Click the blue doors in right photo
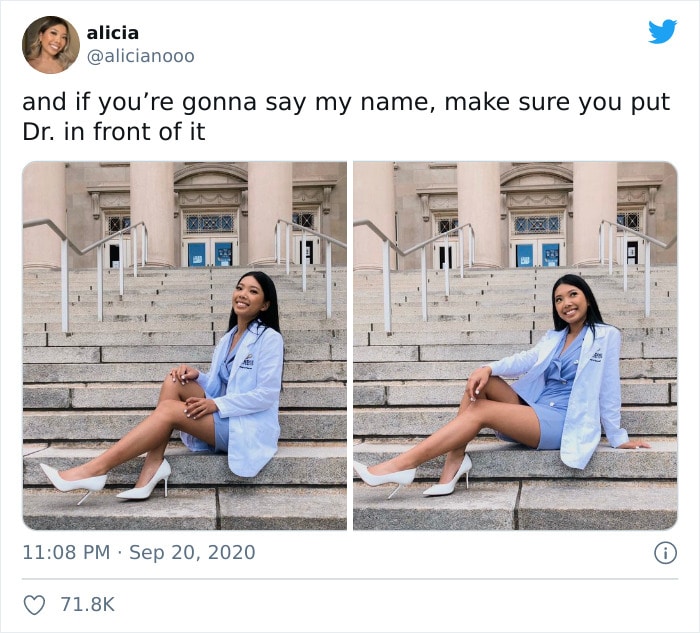The height and width of the screenshot is (633, 700). pos(538,254)
